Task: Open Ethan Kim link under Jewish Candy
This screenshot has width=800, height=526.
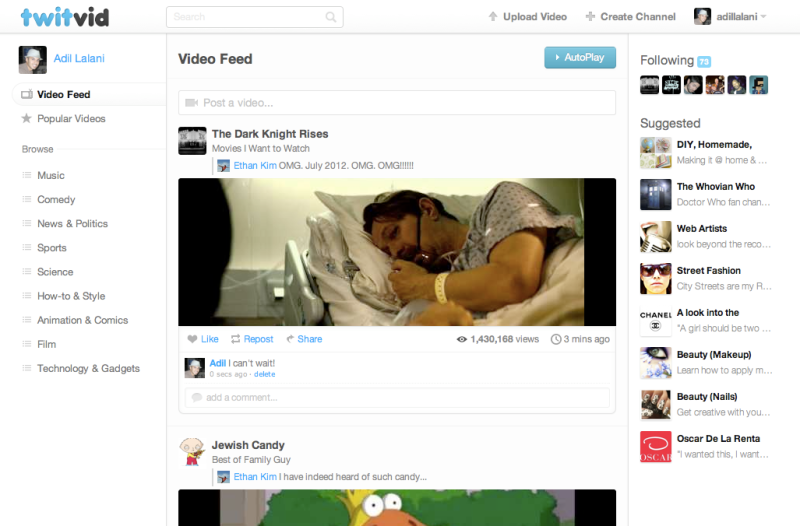Action: tap(255, 477)
